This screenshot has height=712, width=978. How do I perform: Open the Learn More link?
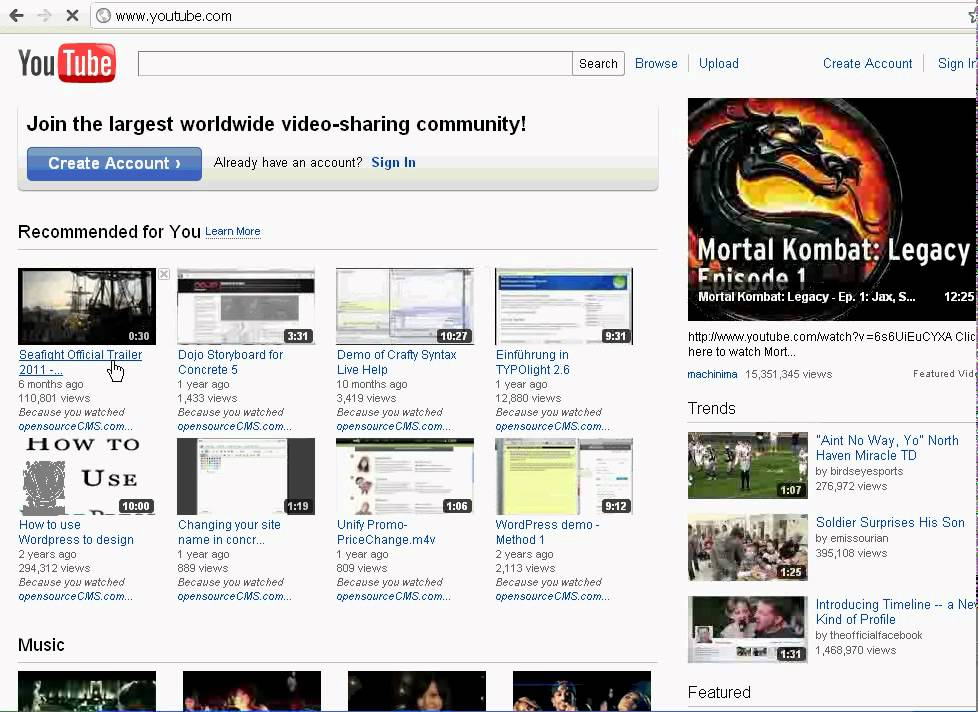tap(233, 231)
